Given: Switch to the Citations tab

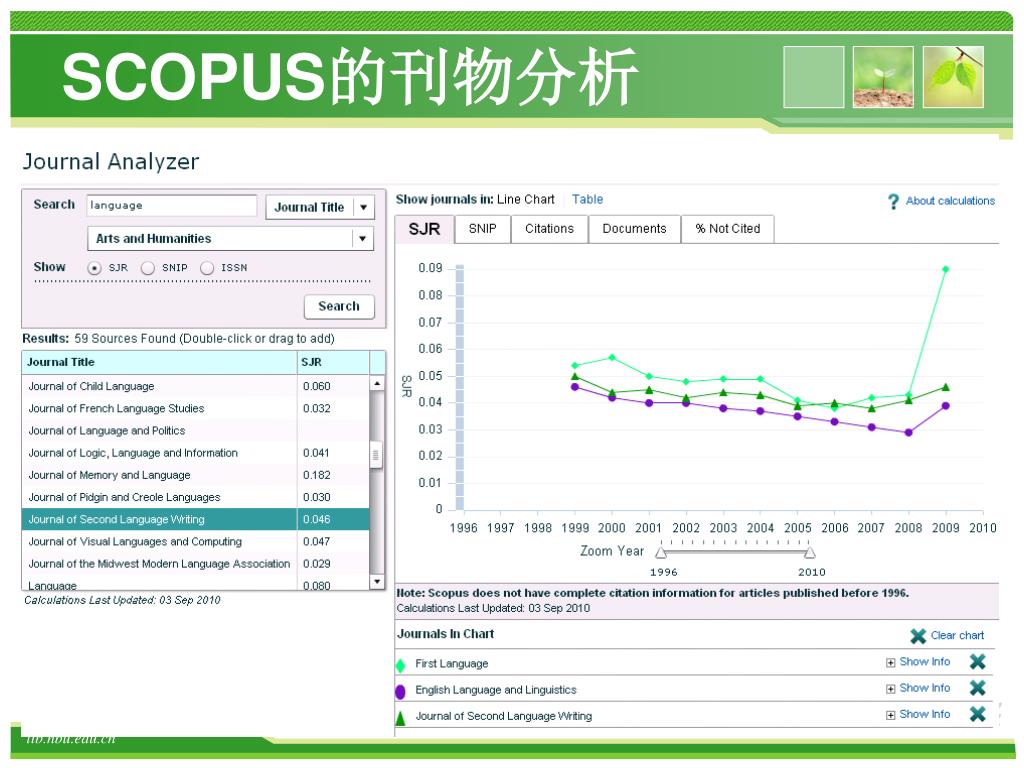Looking at the screenshot, I should coord(549,229).
